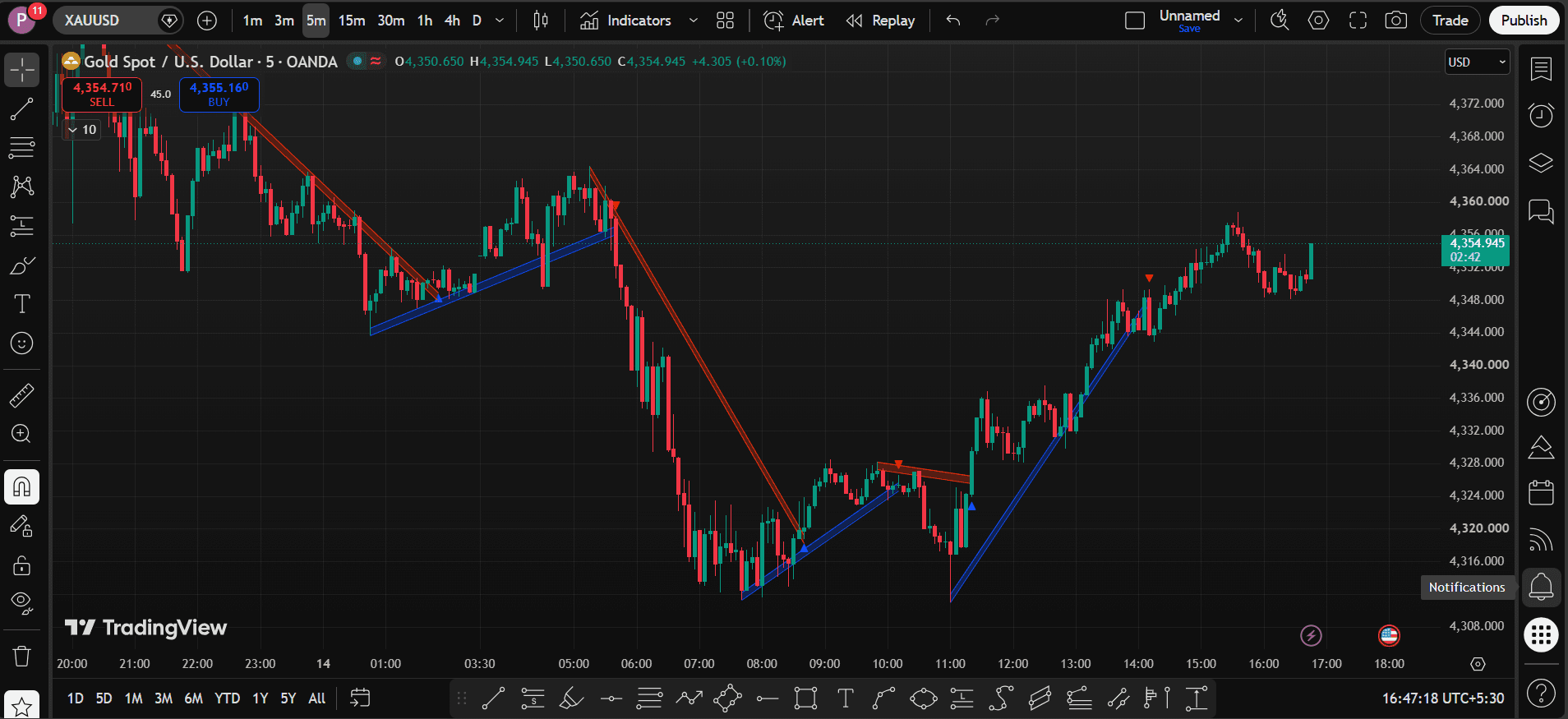The image size is (1568, 719).
Task: Open the chart type candles selector
Action: pyautogui.click(x=541, y=21)
